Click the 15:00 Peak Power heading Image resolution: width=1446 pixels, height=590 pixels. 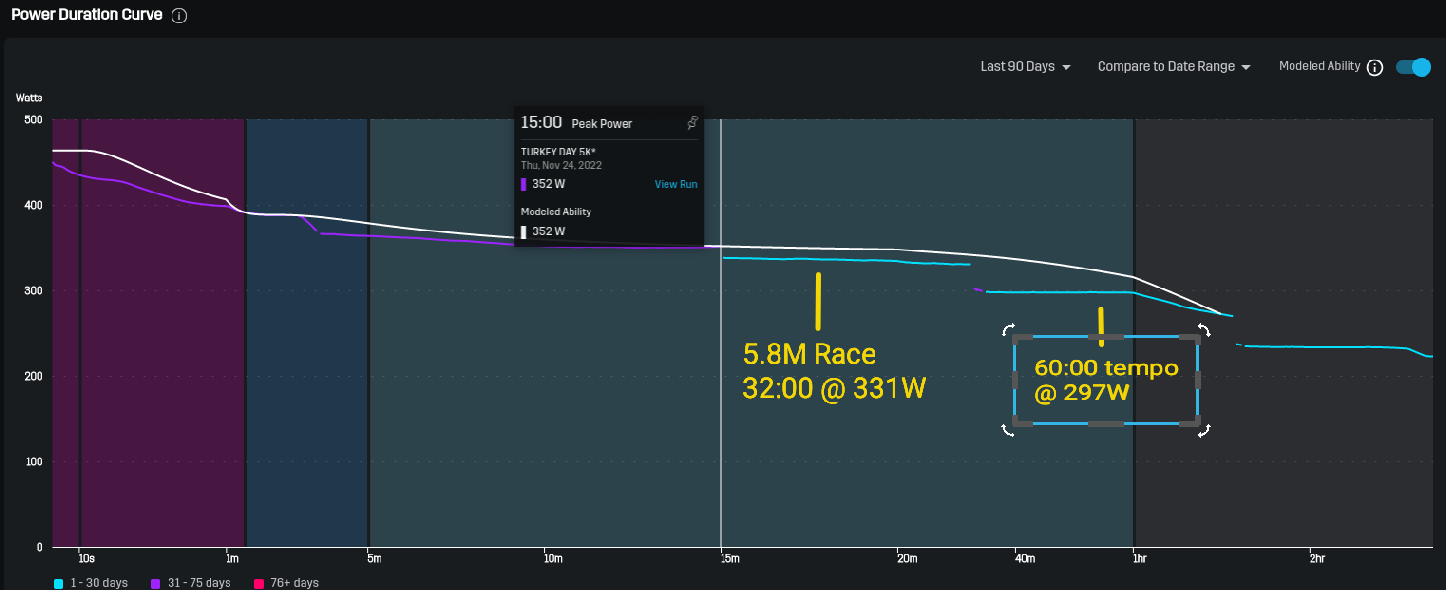point(576,123)
